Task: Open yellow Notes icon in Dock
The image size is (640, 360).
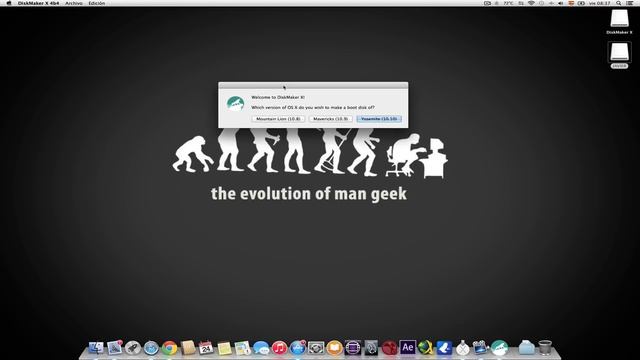Action: [x=224, y=348]
